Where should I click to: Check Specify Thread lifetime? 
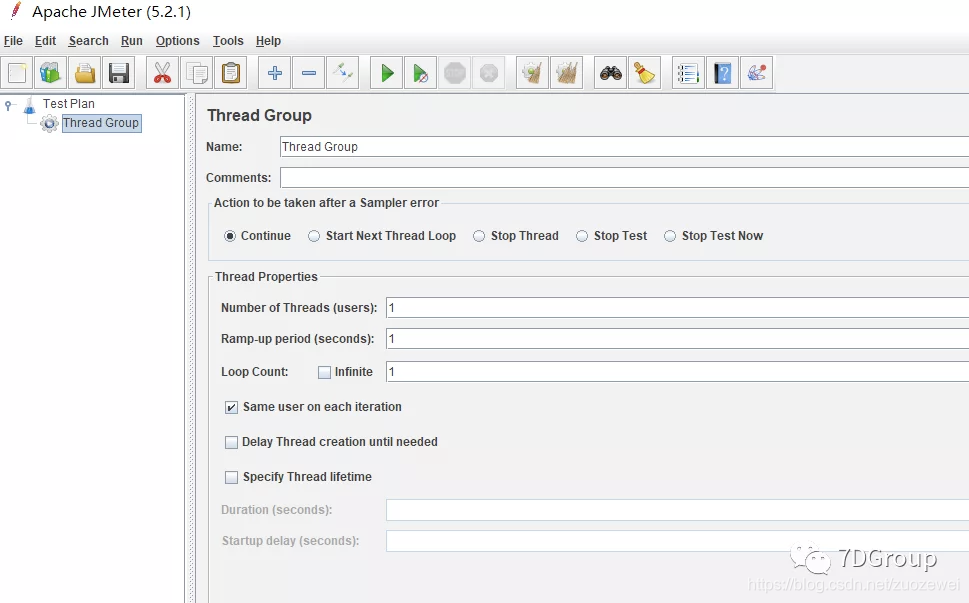pyautogui.click(x=231, y=477)
